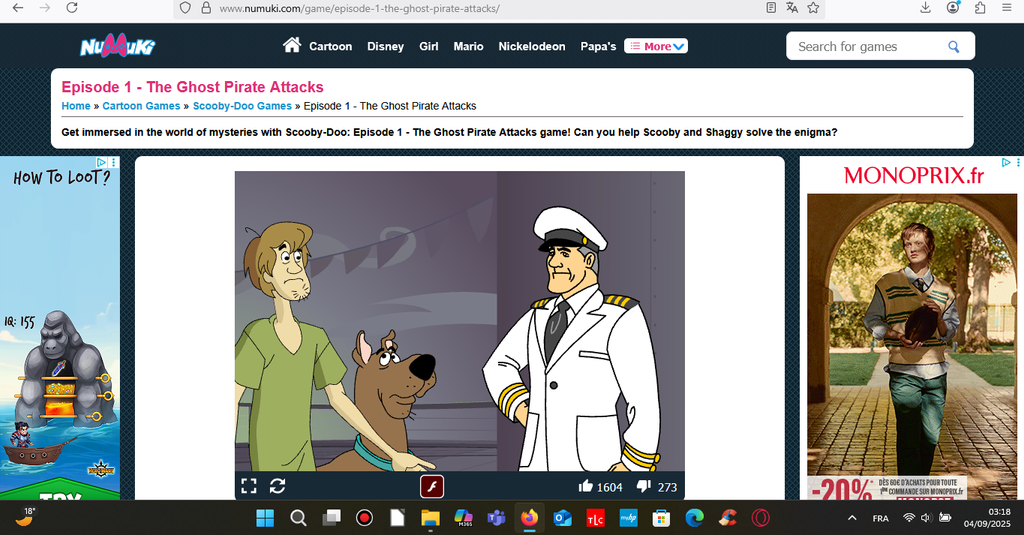Toggle reader view in the address bar
The height and width of the screenshot is (535, 1024).
point(771,8)
